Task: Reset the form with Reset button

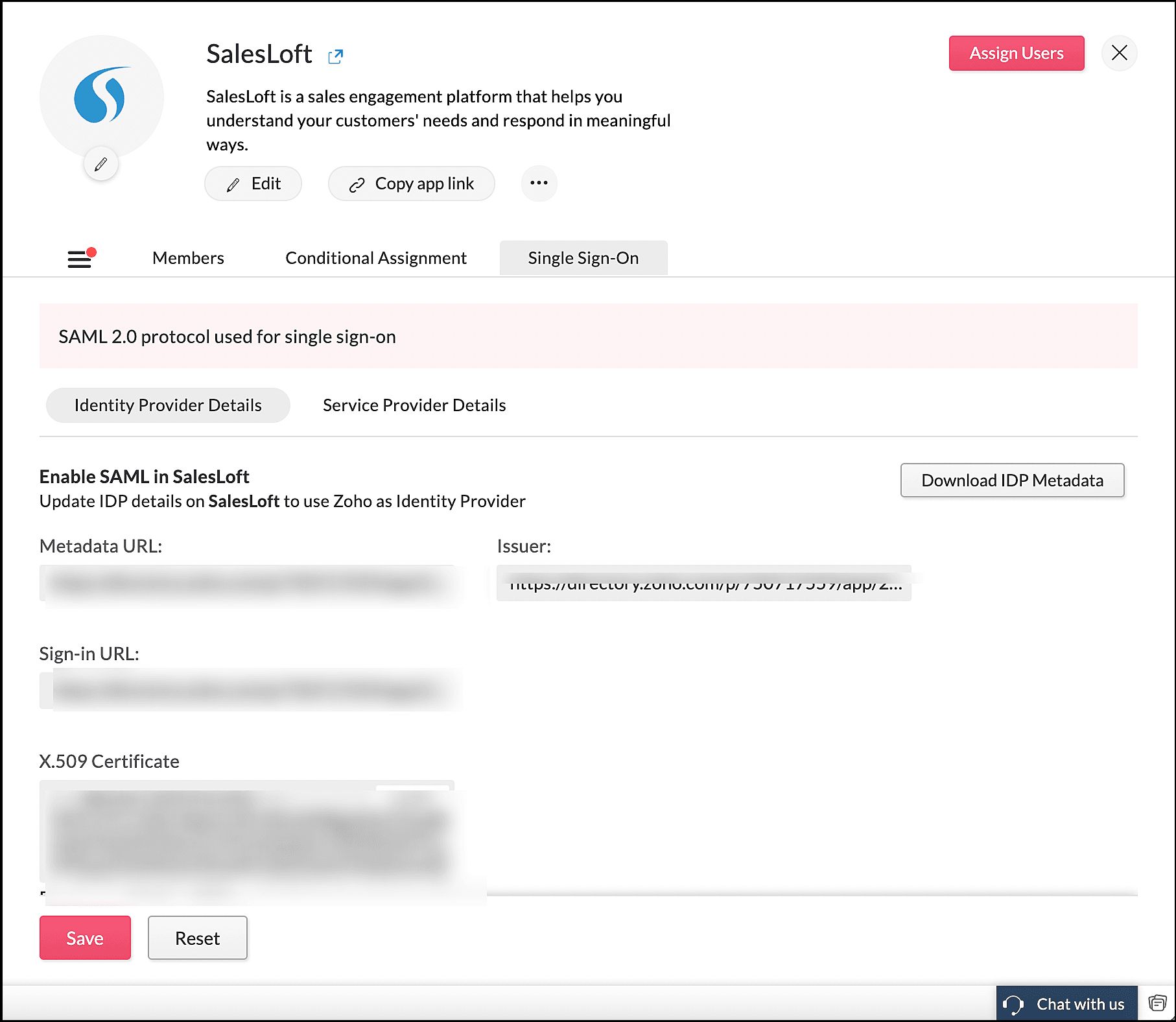Action: 198,938
